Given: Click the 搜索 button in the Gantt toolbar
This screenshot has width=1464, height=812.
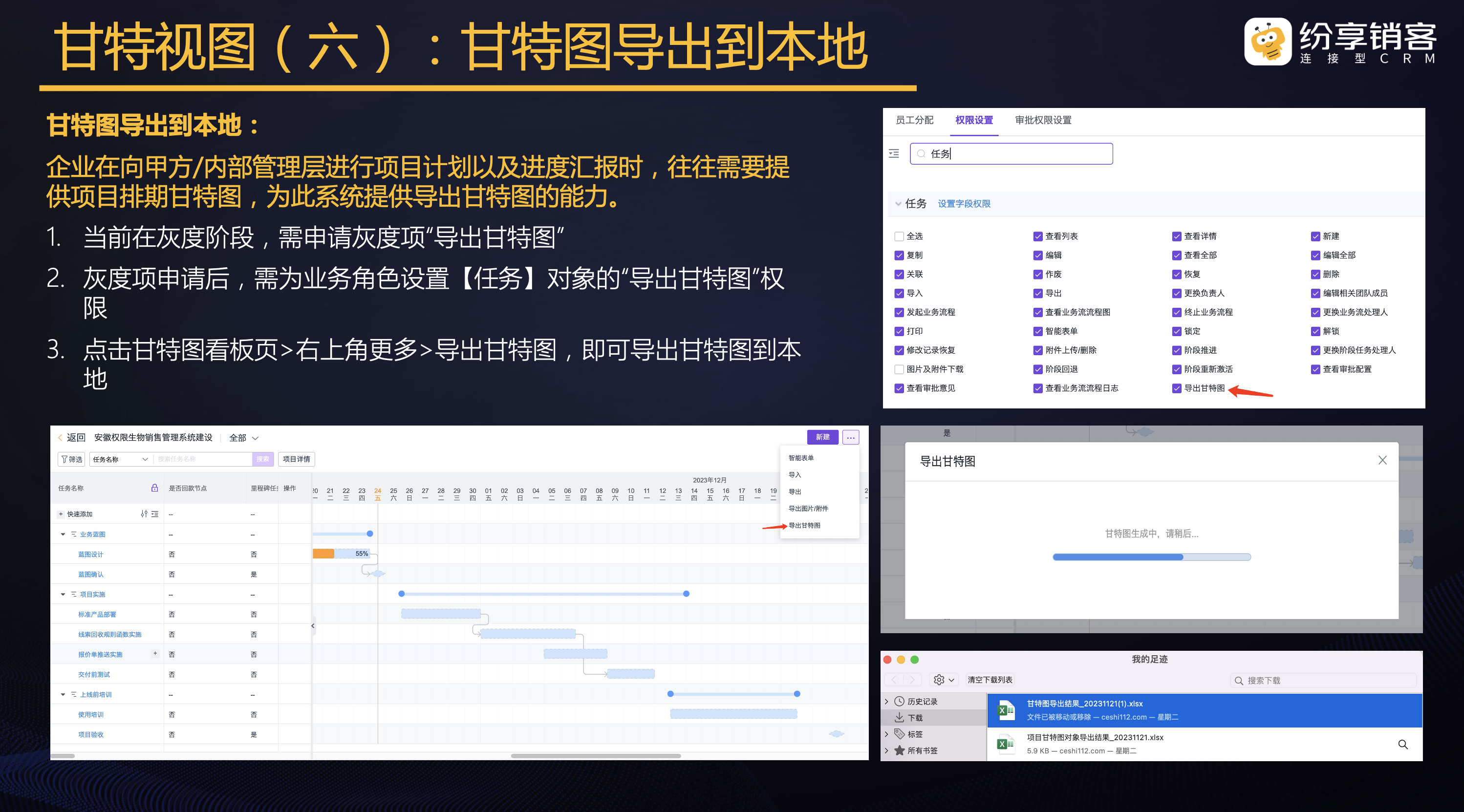Looking at the screenshot, I should tap(262, 459).
